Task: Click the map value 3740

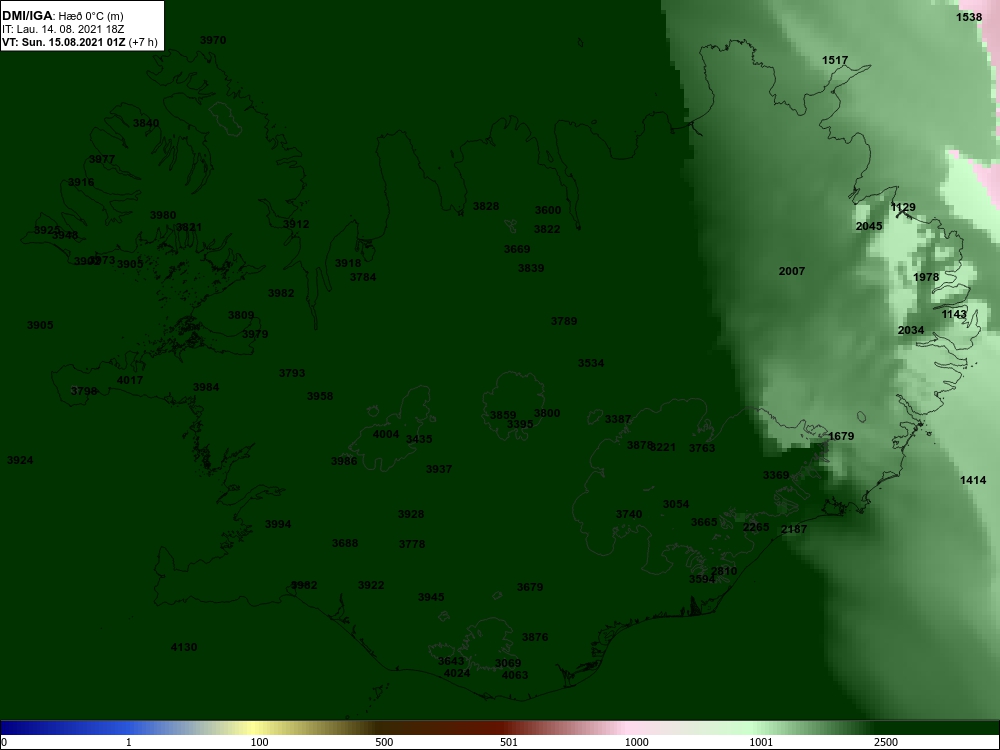Action: tap(629, 515)
